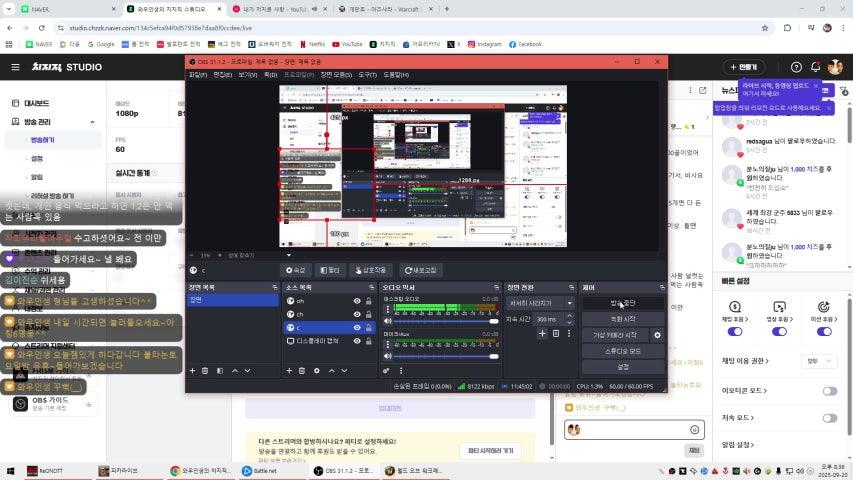
Task: Open audio mixer three-dot menu at bottom
Action: click(x=401, y=371)
